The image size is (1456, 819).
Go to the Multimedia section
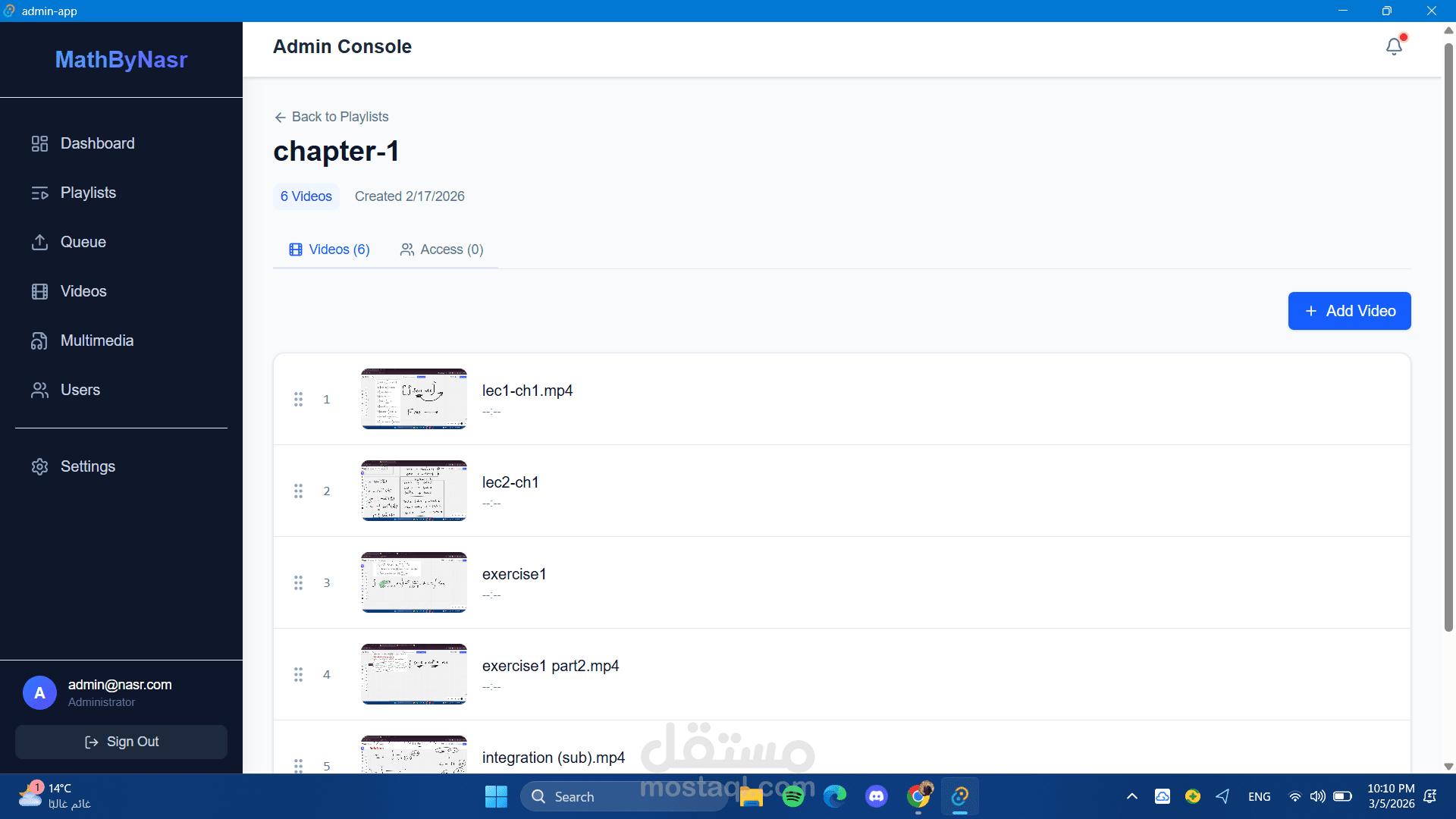96,340
